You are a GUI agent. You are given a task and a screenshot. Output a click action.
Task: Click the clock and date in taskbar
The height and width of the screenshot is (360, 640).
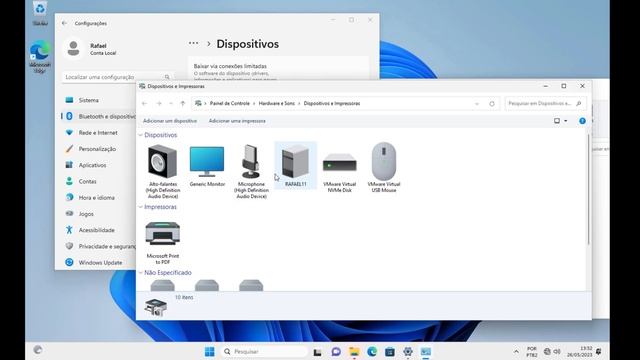click(x=580, y=351)
